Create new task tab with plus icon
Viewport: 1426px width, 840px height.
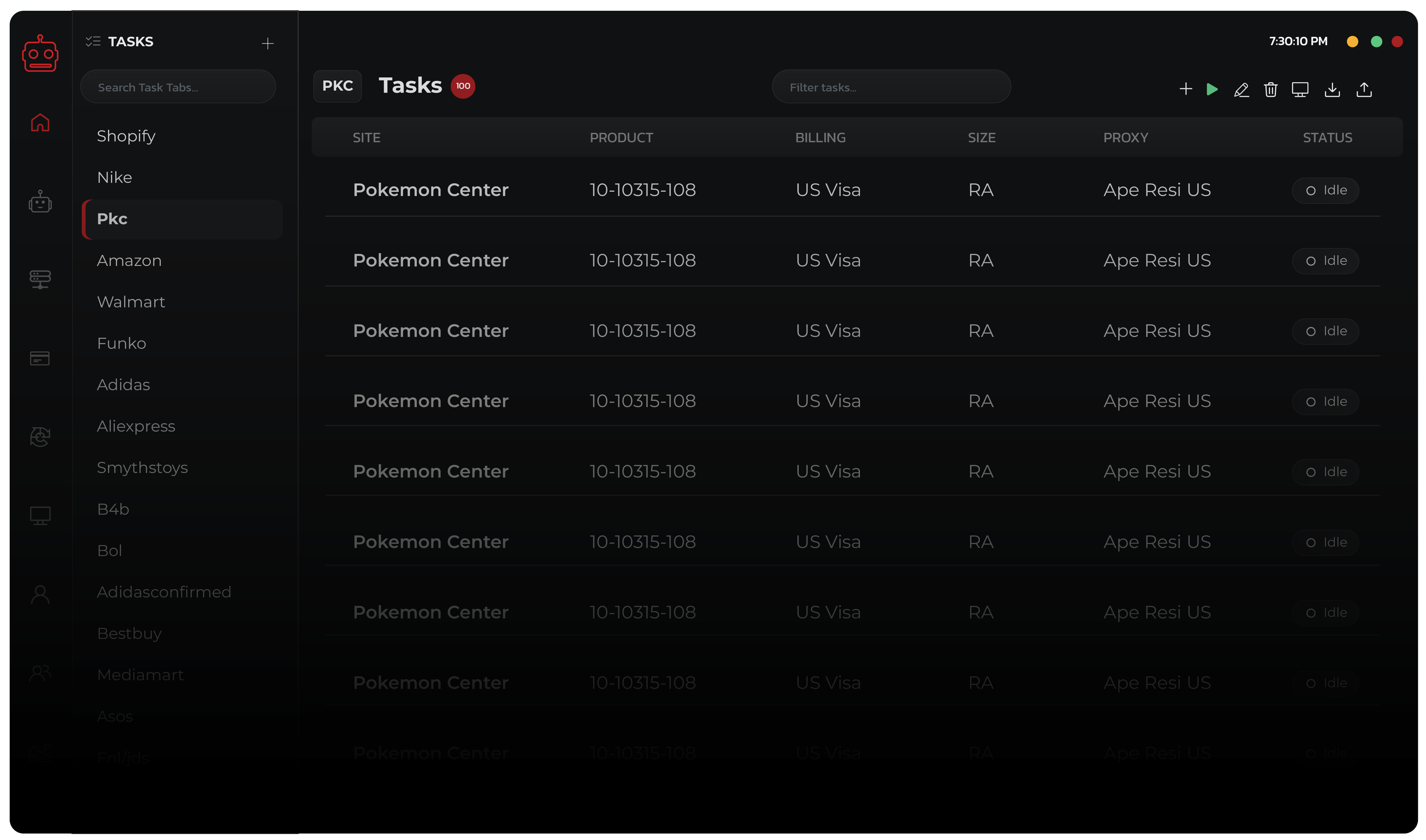point(267,44)
